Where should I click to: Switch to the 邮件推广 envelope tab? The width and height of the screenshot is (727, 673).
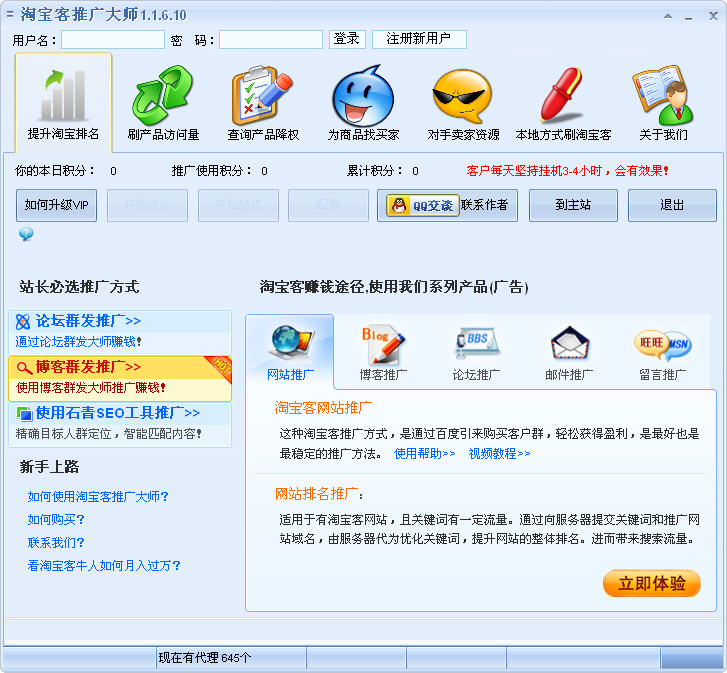(569, 352)
